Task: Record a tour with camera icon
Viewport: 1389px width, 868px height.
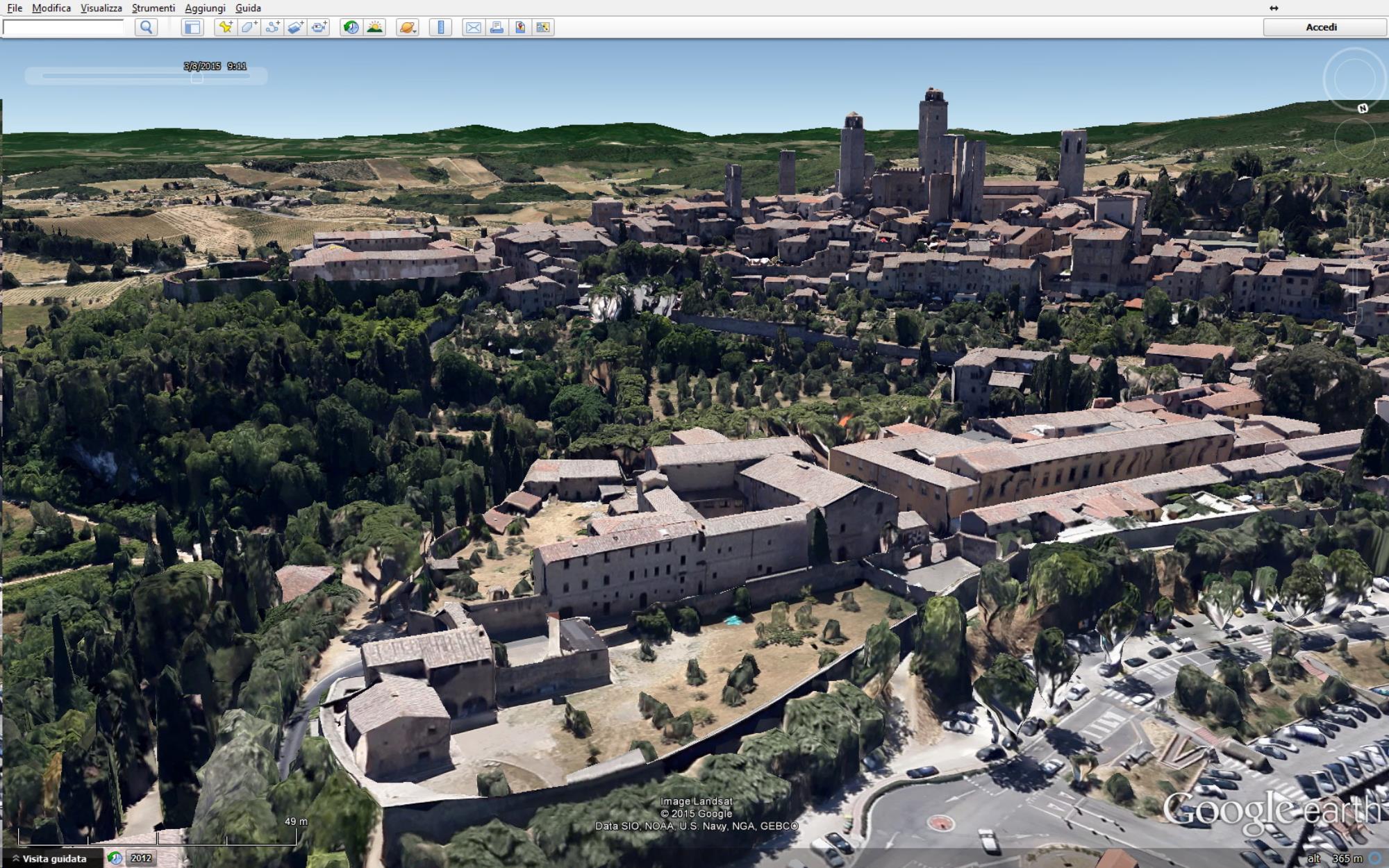Action: point(319,27)
